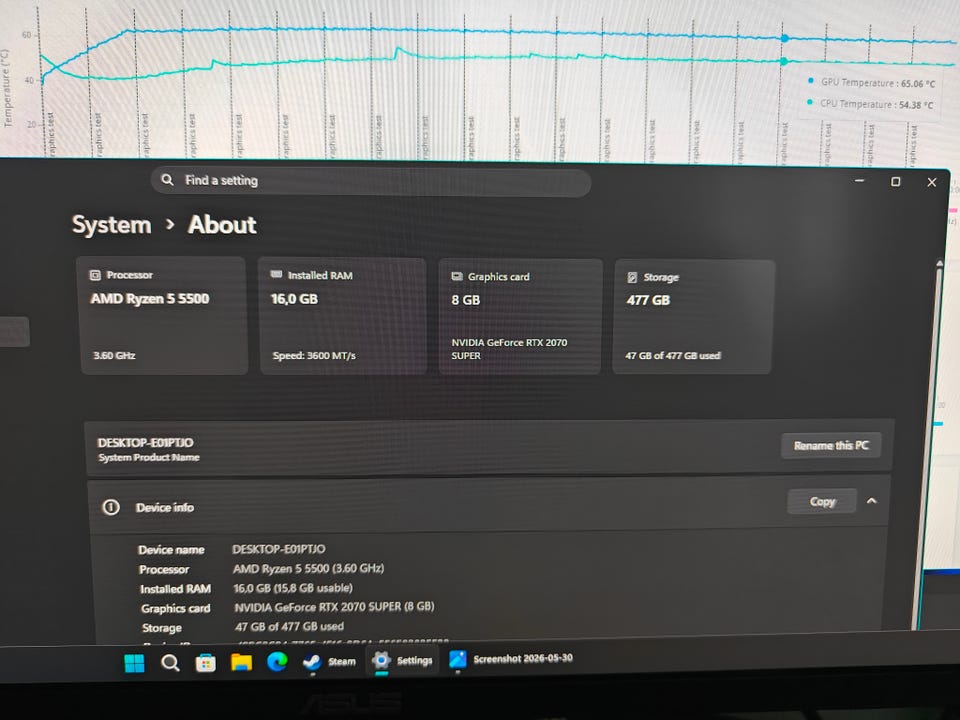Screen dimensions: 960x720
Task: Click Storage row 47 GB of 477 GB used
Action: click(x=290, y=626)
